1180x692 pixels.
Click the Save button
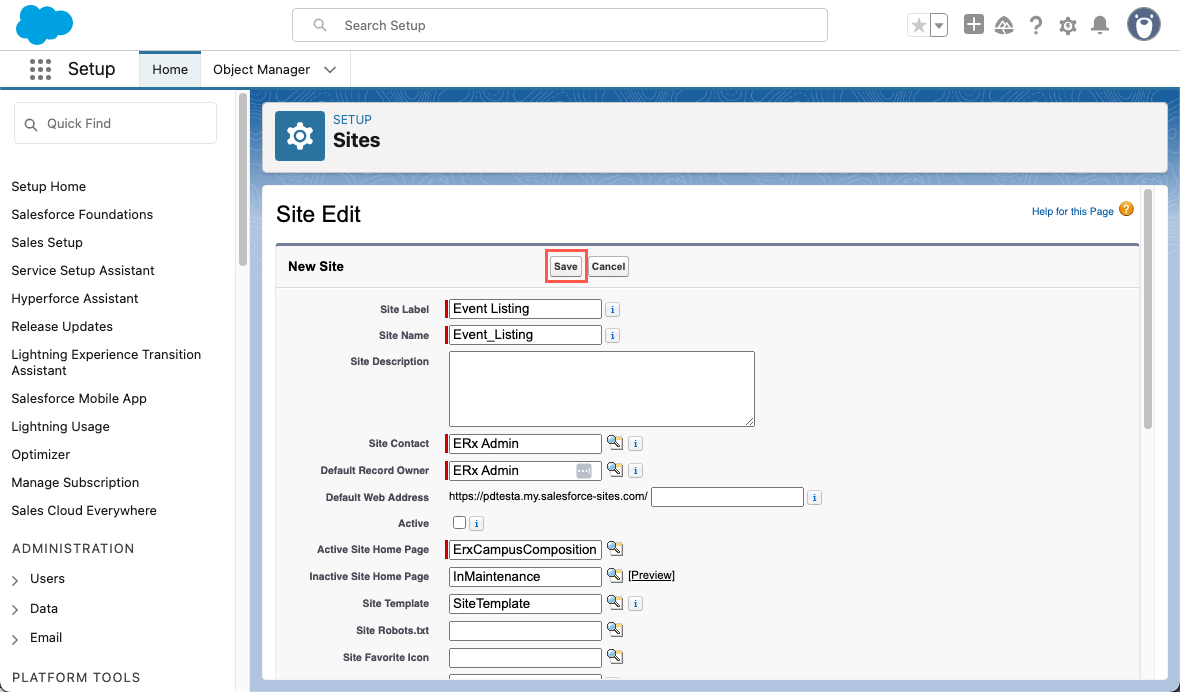click(566, 266)
